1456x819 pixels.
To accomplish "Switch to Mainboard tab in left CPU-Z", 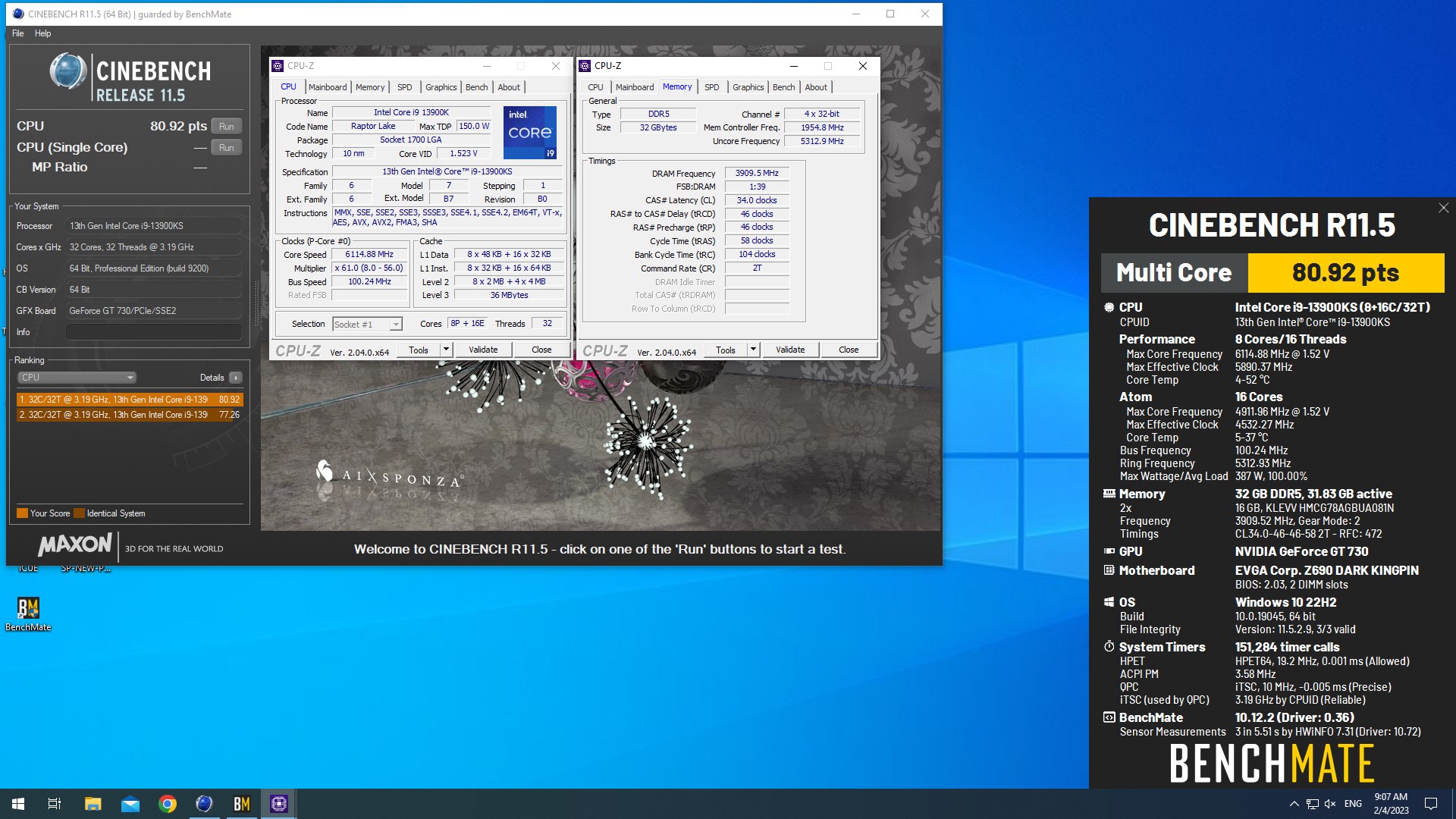I will 328,87.
